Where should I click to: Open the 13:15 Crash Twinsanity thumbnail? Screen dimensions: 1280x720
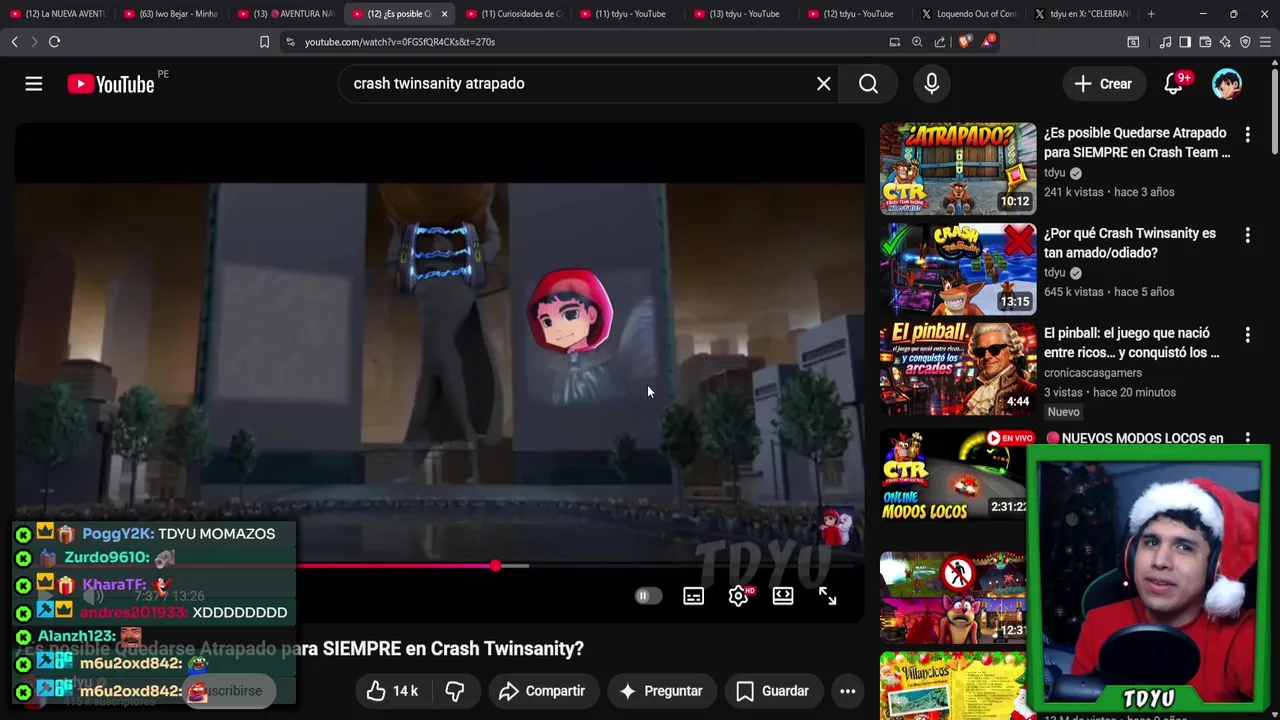pyautogui.click(x=958, y=269)
